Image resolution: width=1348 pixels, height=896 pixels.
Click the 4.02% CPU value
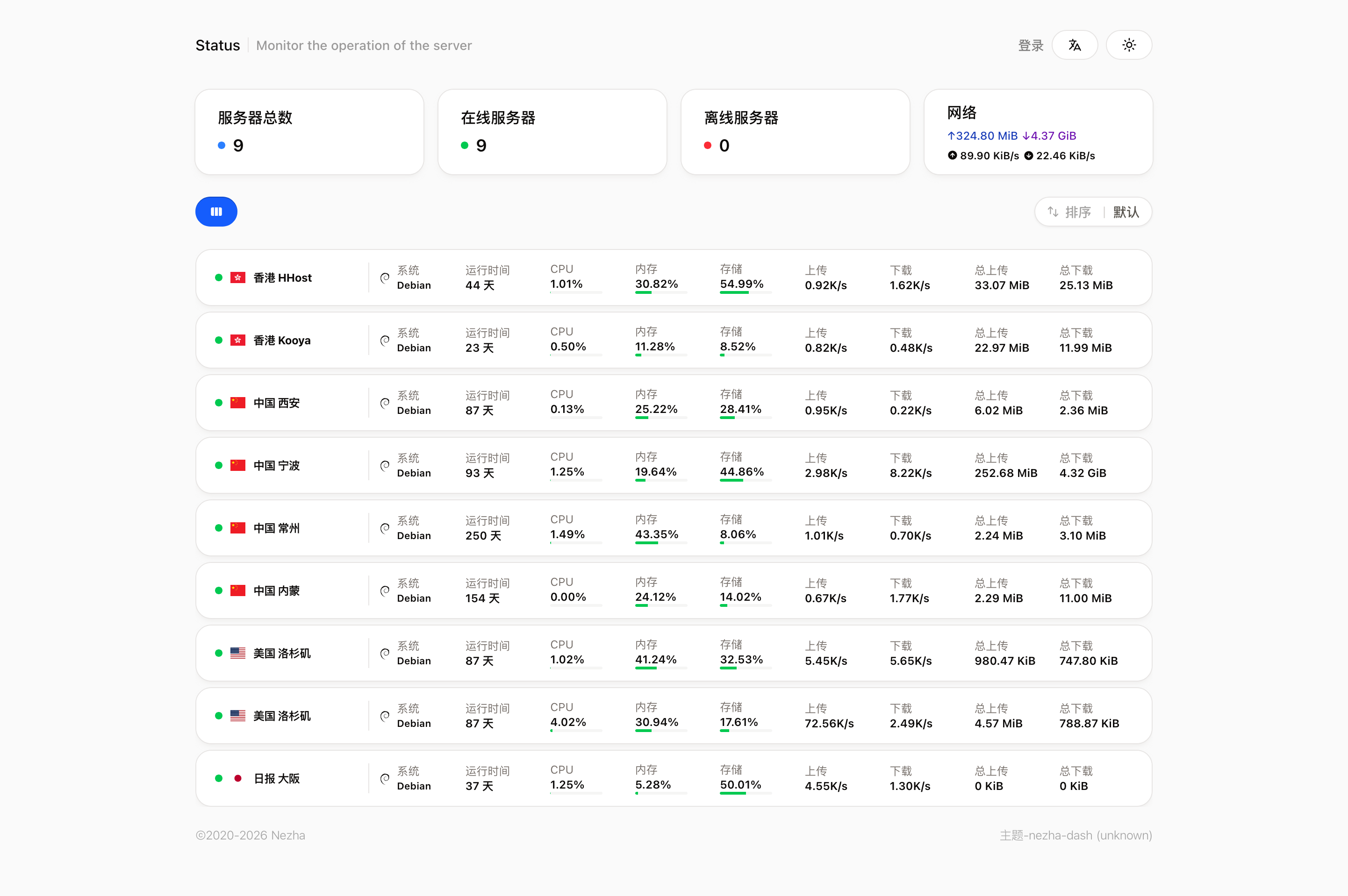point(568,722)
